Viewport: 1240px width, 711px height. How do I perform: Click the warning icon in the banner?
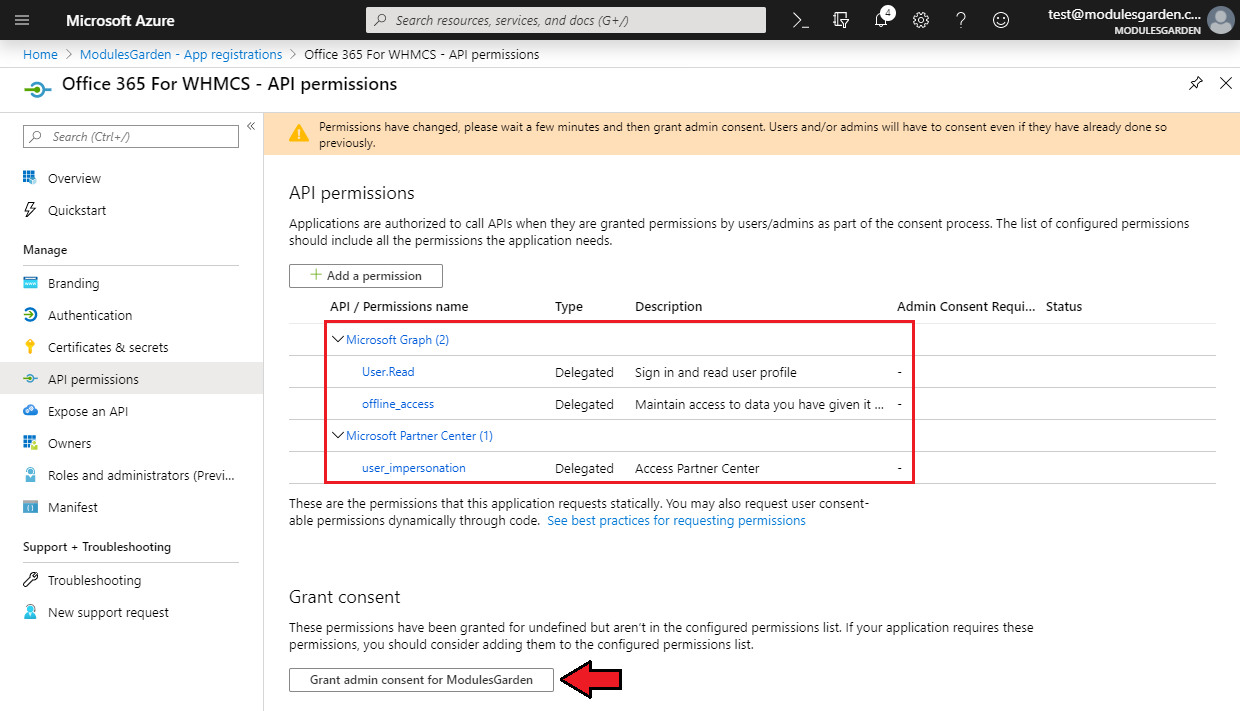[x=298, y=133]
